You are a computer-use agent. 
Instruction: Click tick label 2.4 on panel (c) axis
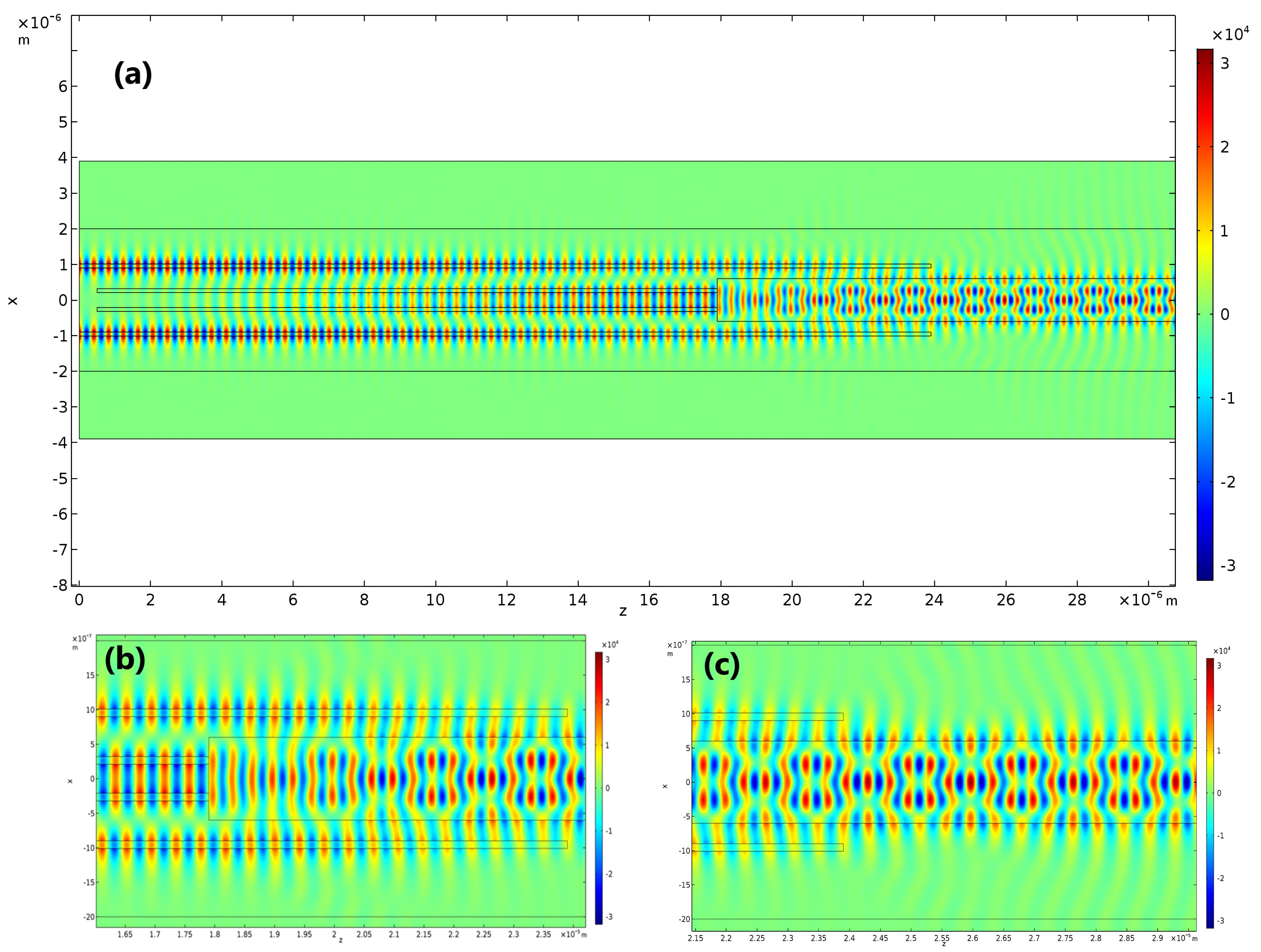click(x=849, y=938)
